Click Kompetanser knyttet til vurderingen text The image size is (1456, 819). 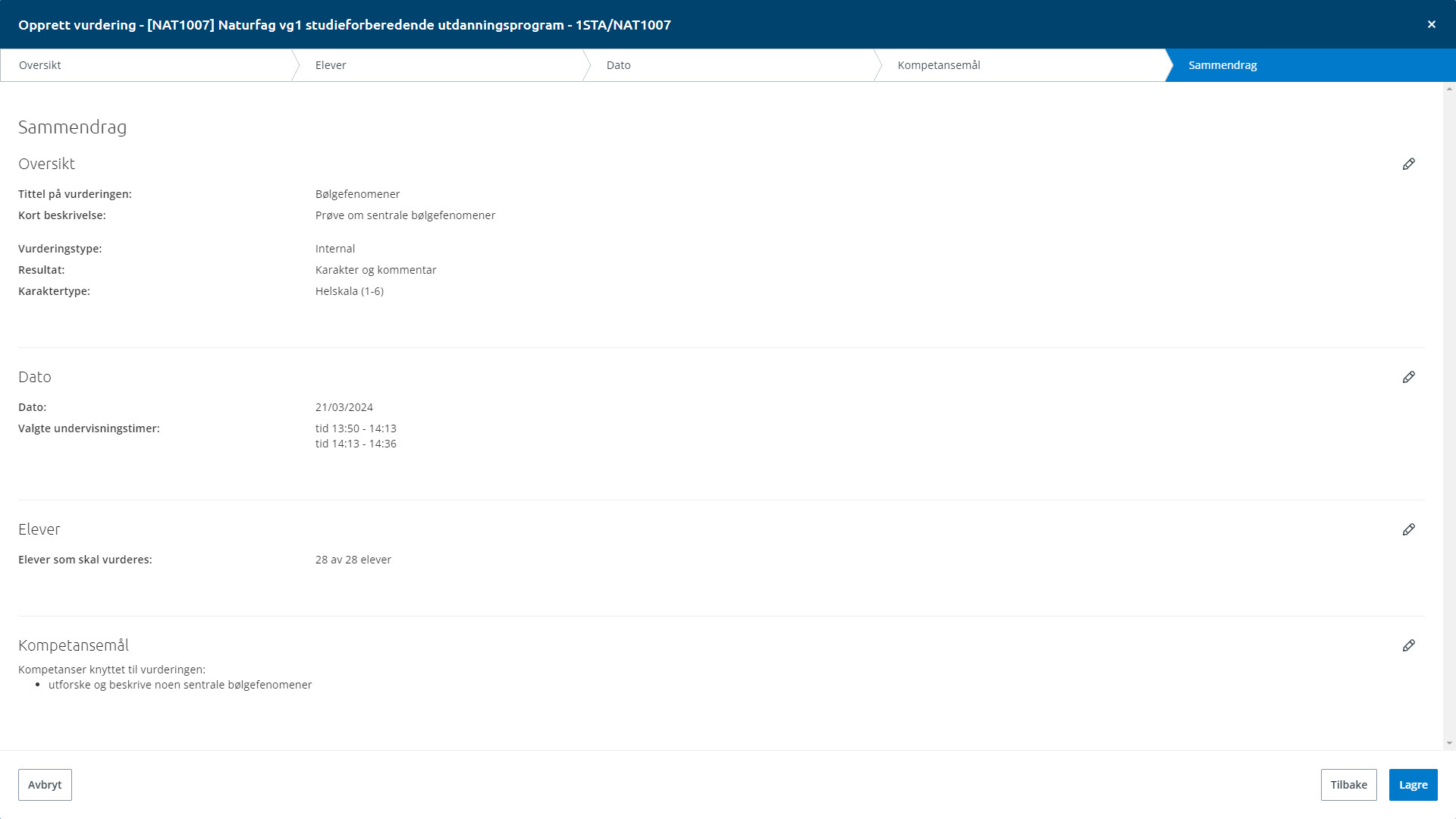tap(111, 670)
